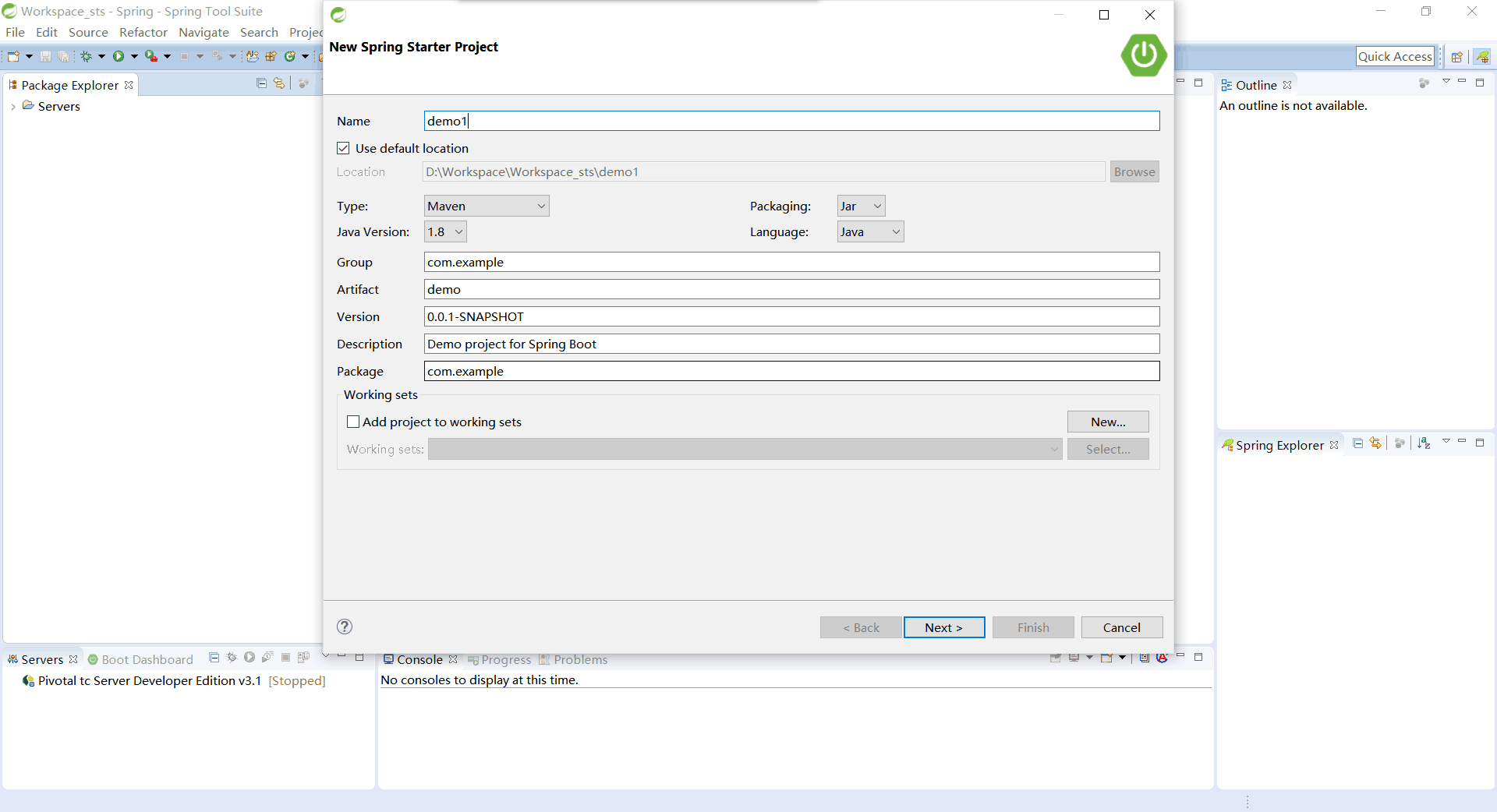Viewport: 1497px width, 812px height.
Task: Click the Version input field
Action: (791, 316)
